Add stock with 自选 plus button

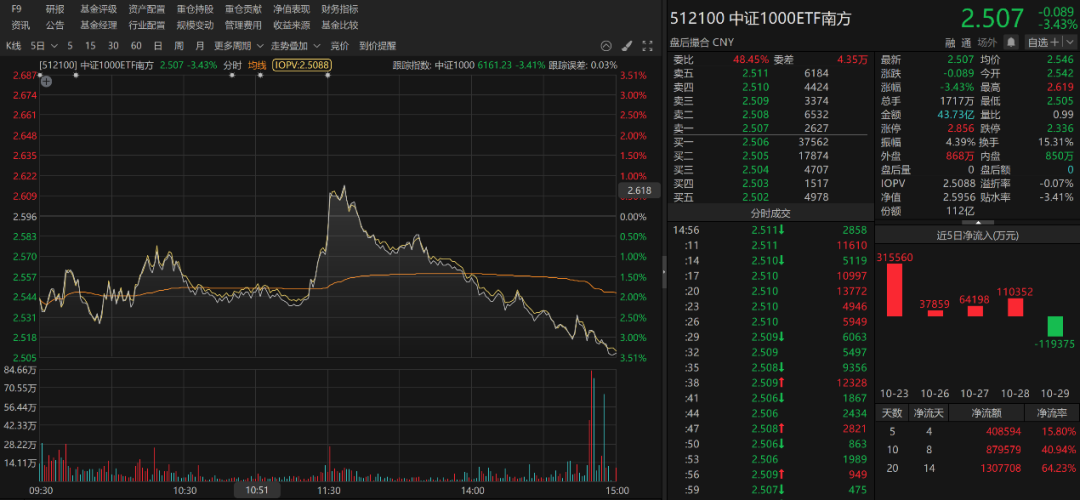(1043, 42)
